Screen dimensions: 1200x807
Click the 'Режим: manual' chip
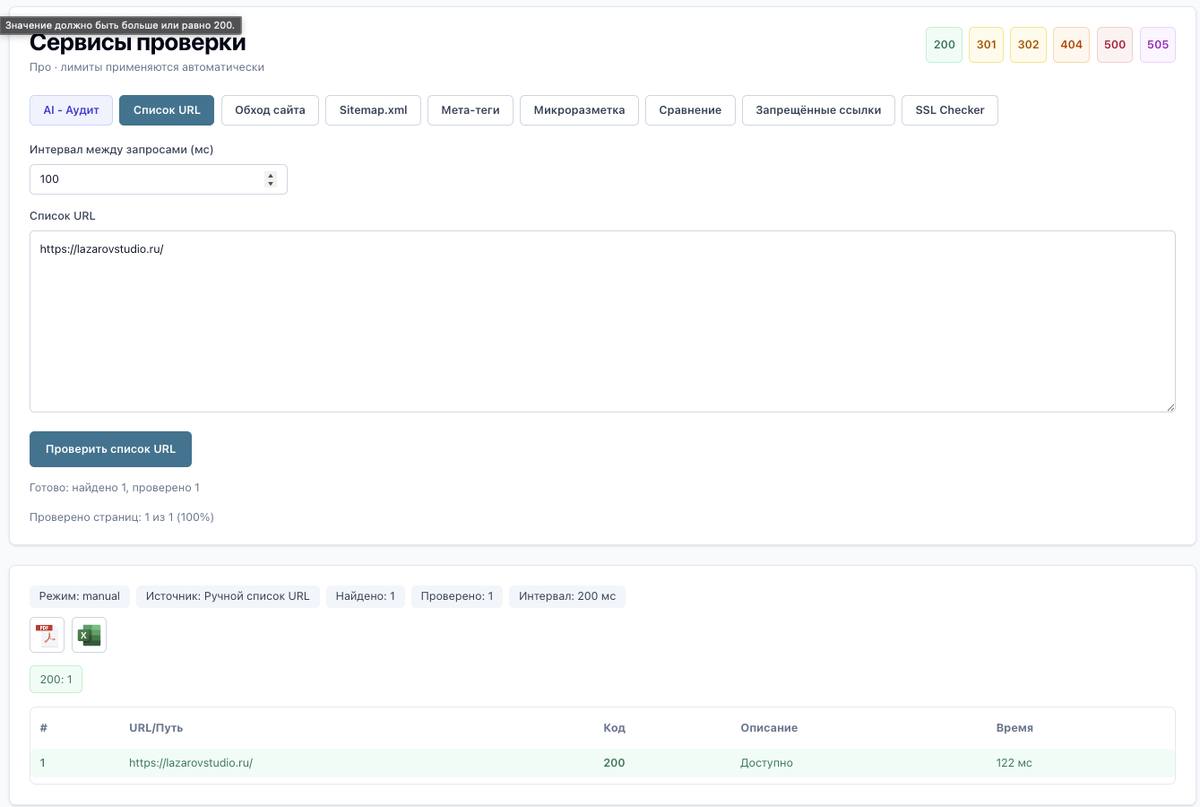80,596
